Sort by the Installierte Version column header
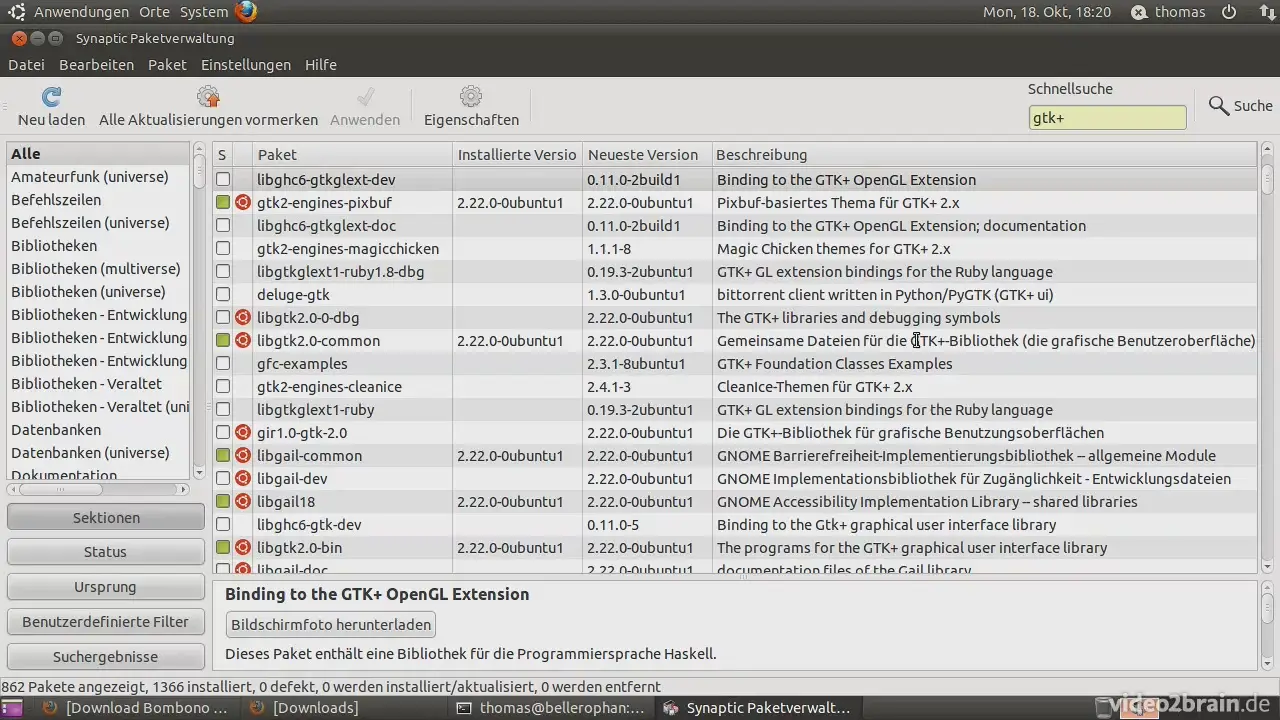This screenshot has height=720, width=1280. point(518,155)
